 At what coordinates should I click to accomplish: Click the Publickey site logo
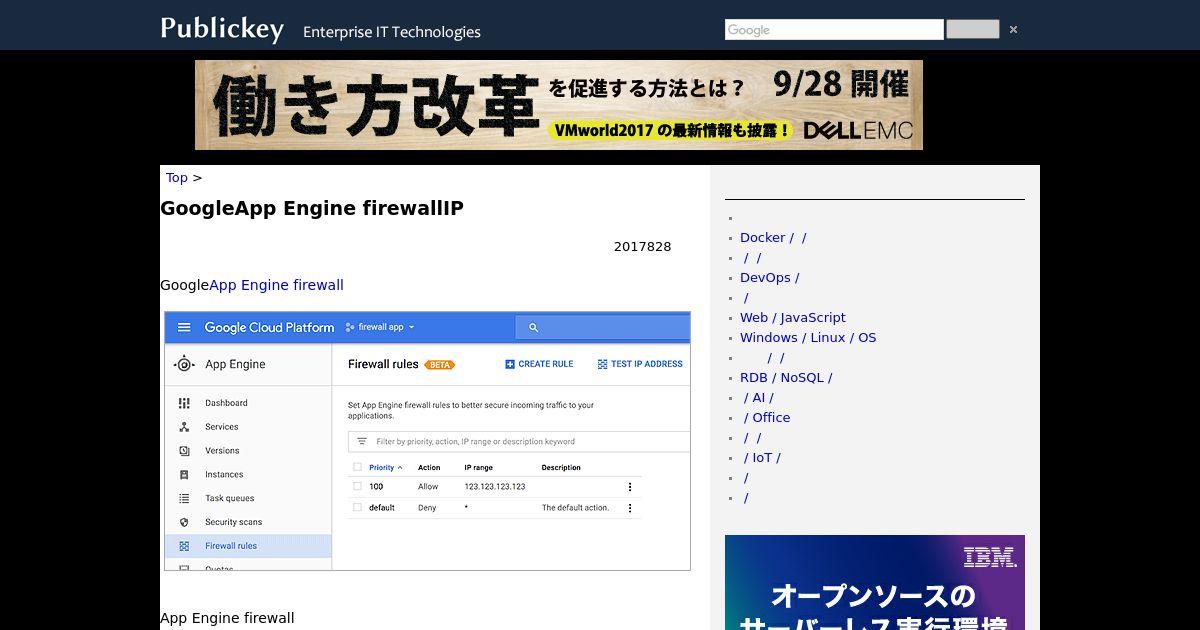222,28
